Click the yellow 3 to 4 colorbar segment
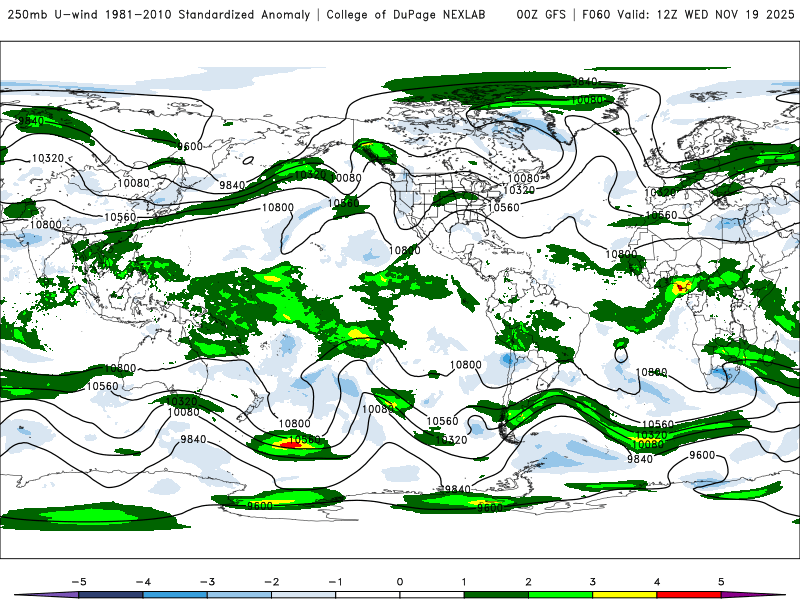Image resolution: width=800 pixels, height=600 pixels. coord(624,595)
